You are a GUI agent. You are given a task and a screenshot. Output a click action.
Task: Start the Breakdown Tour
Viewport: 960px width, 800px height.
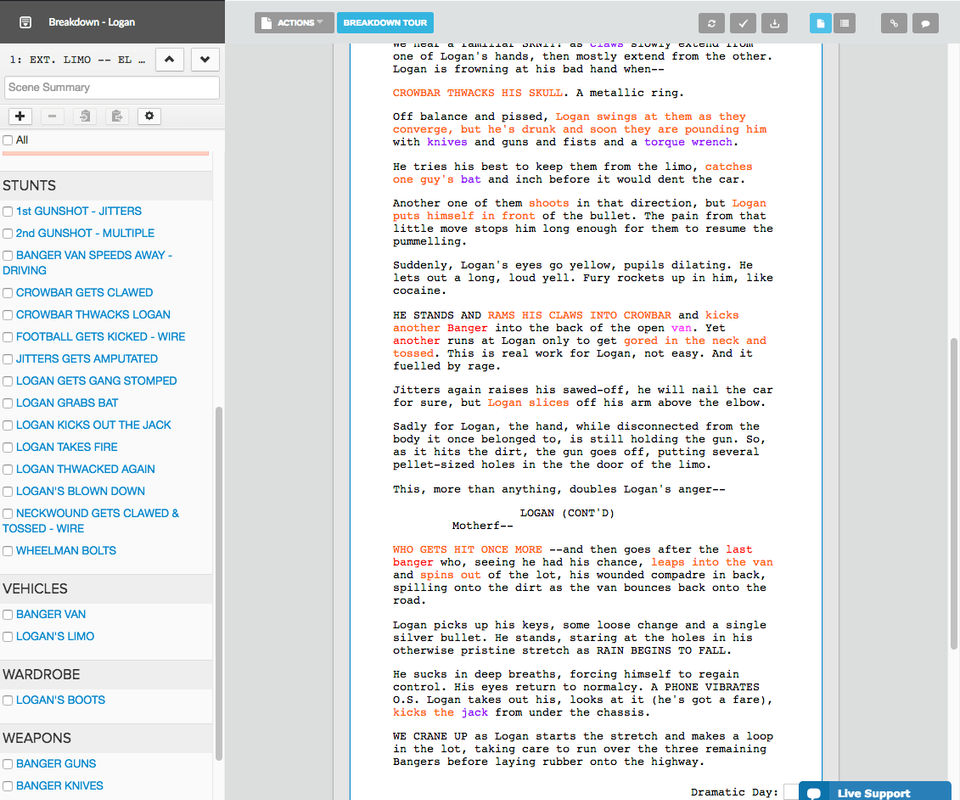(385, 23)
